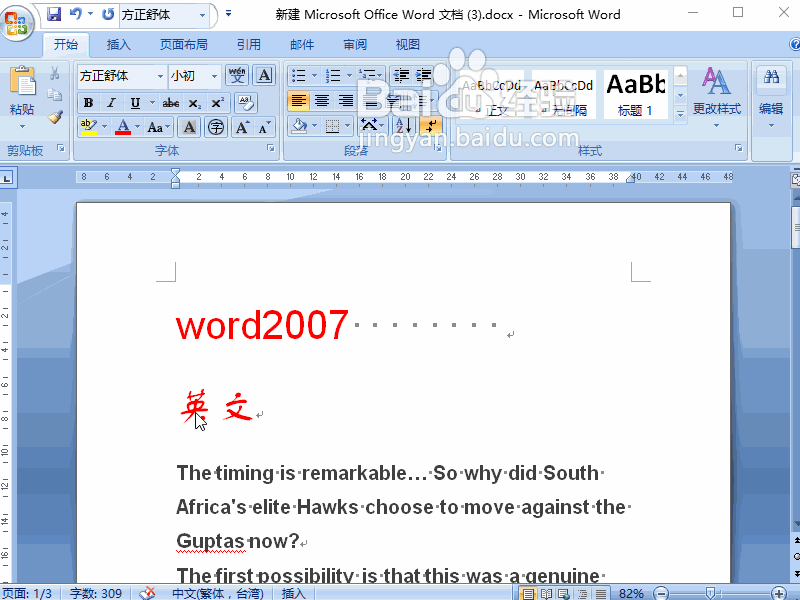Toggle show/hide paragraph marks
Screen dimensions: 800x600
tap(431, 126)
